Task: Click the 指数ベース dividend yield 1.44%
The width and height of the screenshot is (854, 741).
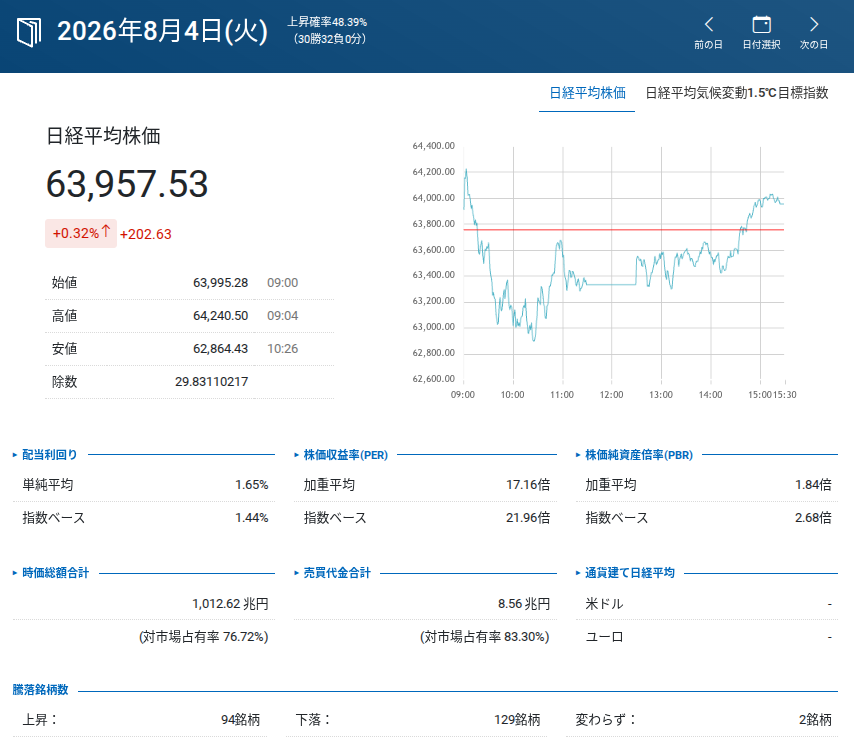Action: pyautogui.click(x=252, y=518)
